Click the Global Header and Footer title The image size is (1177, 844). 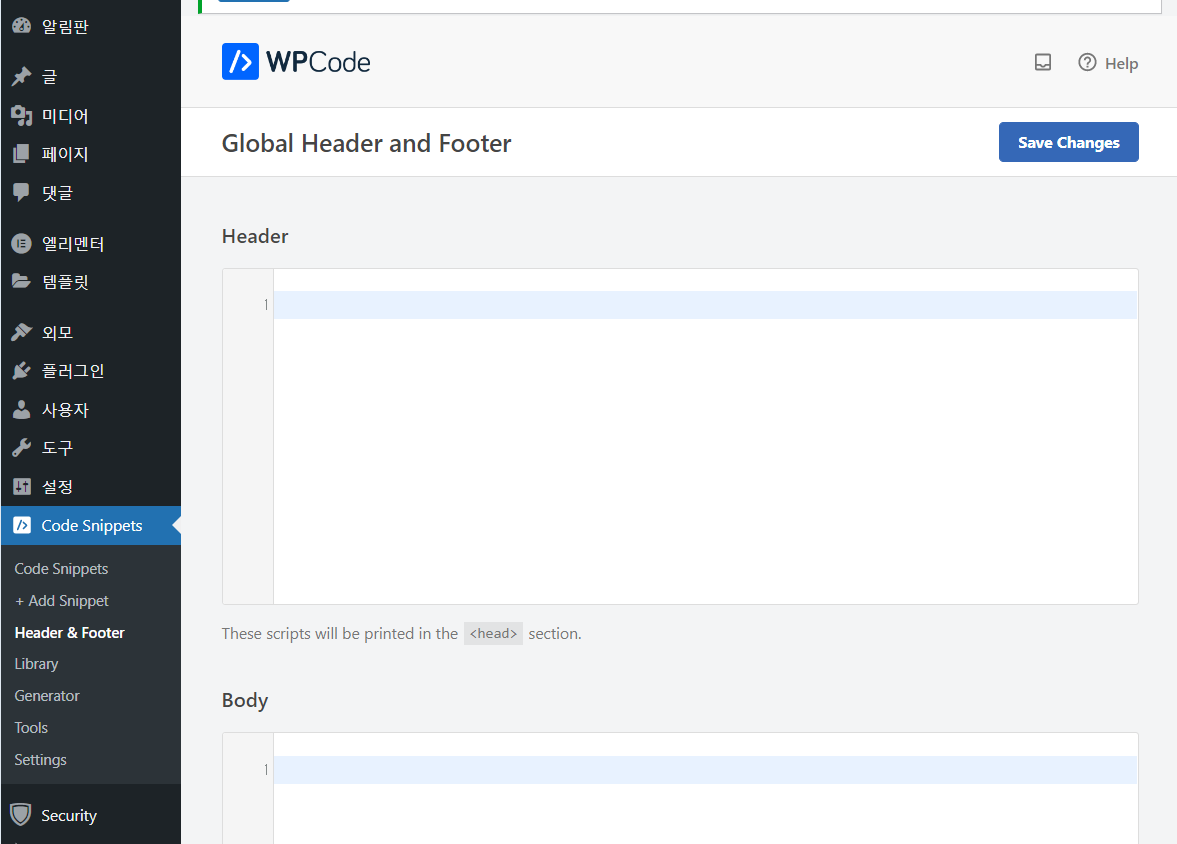366,143
